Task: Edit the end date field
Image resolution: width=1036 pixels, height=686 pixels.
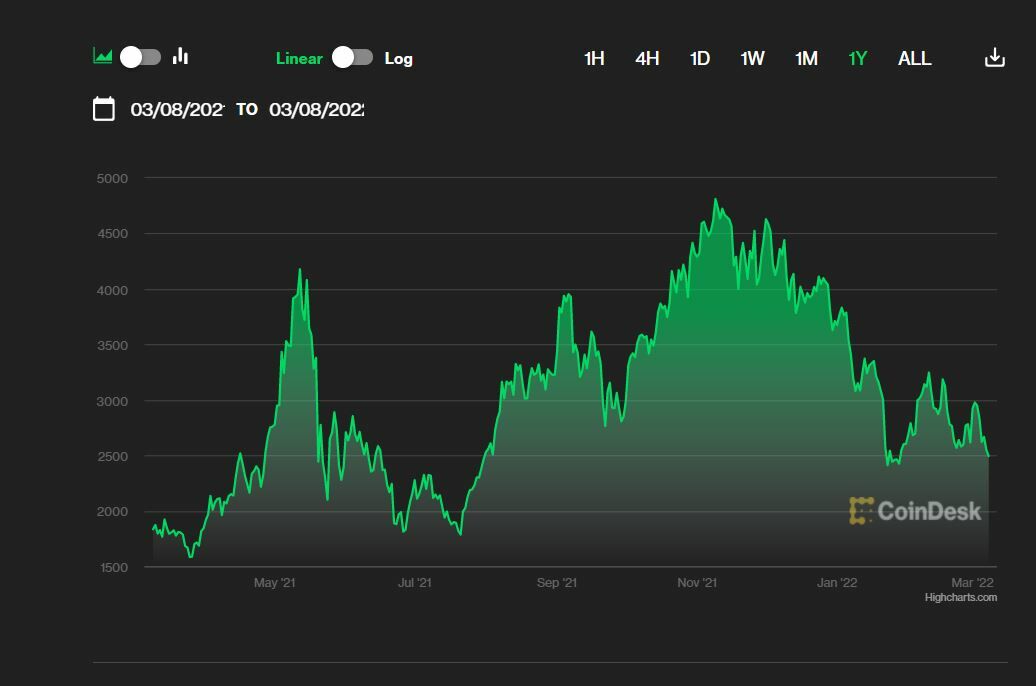Action: 316,109
